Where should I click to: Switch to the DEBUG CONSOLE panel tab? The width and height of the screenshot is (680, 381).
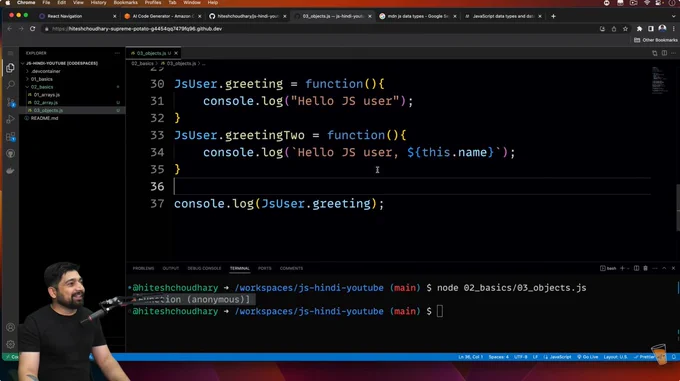pos(204,268)
